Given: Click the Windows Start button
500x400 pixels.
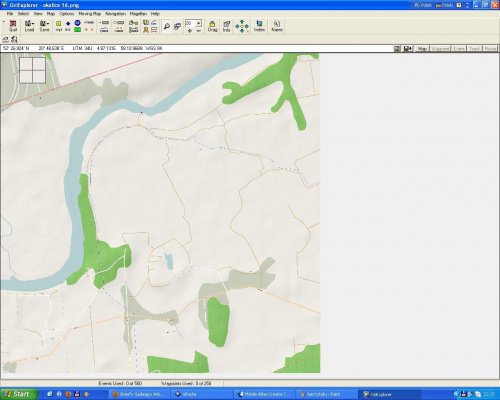Looking at the screenshot, I should (18, 394).
